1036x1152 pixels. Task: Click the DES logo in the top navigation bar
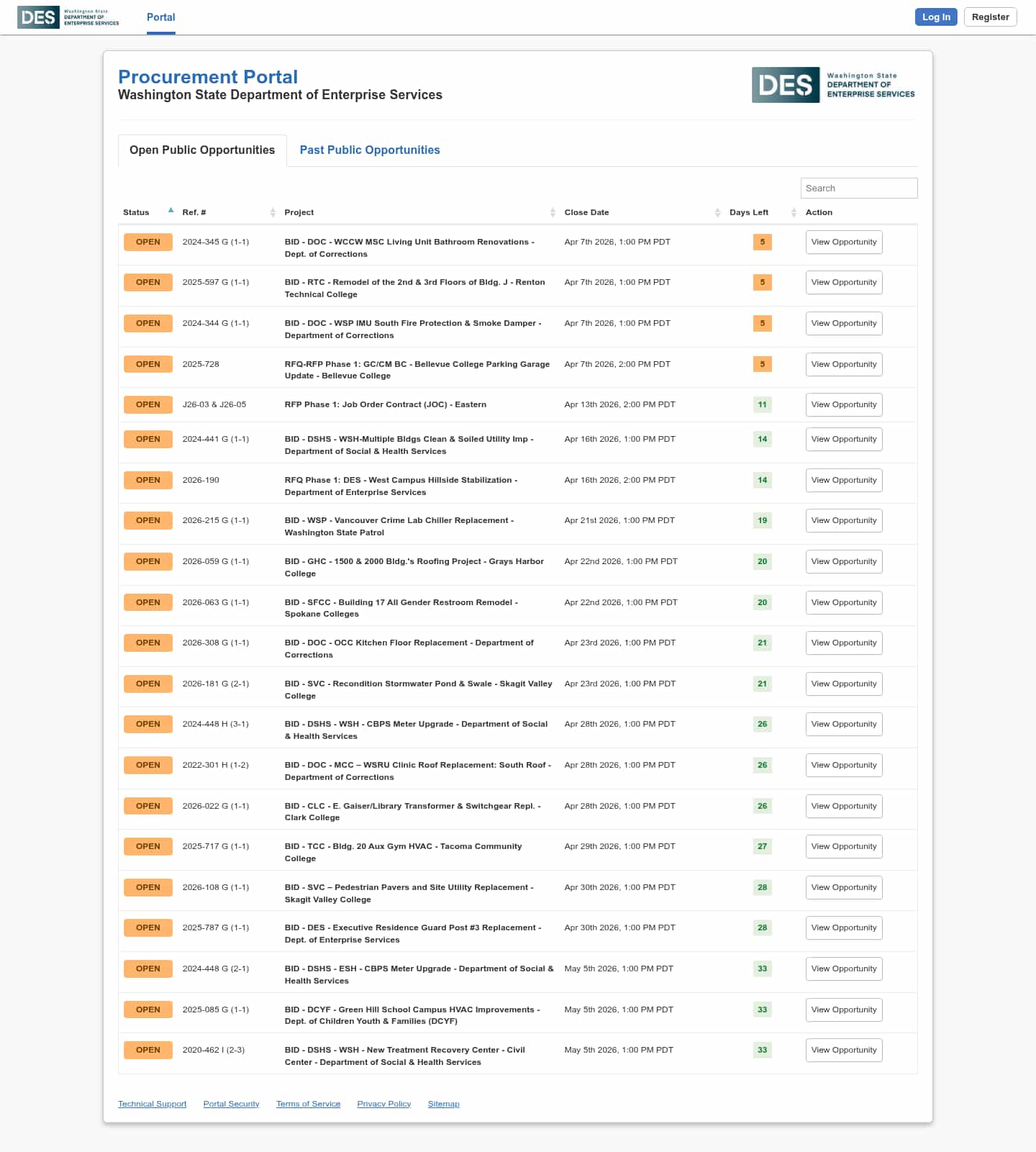68,17
